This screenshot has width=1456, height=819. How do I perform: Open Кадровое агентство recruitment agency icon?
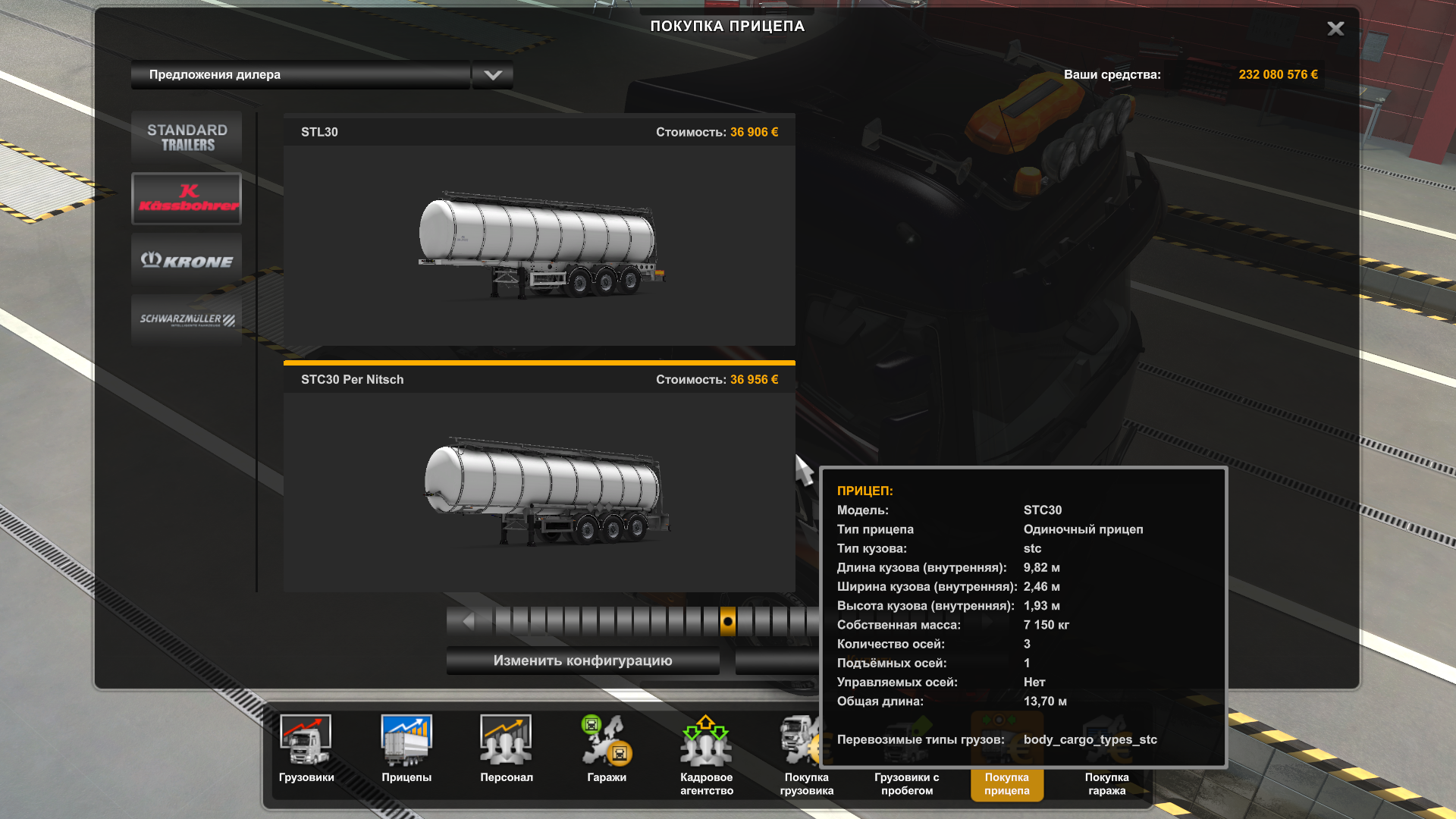(x=706, y=742)
